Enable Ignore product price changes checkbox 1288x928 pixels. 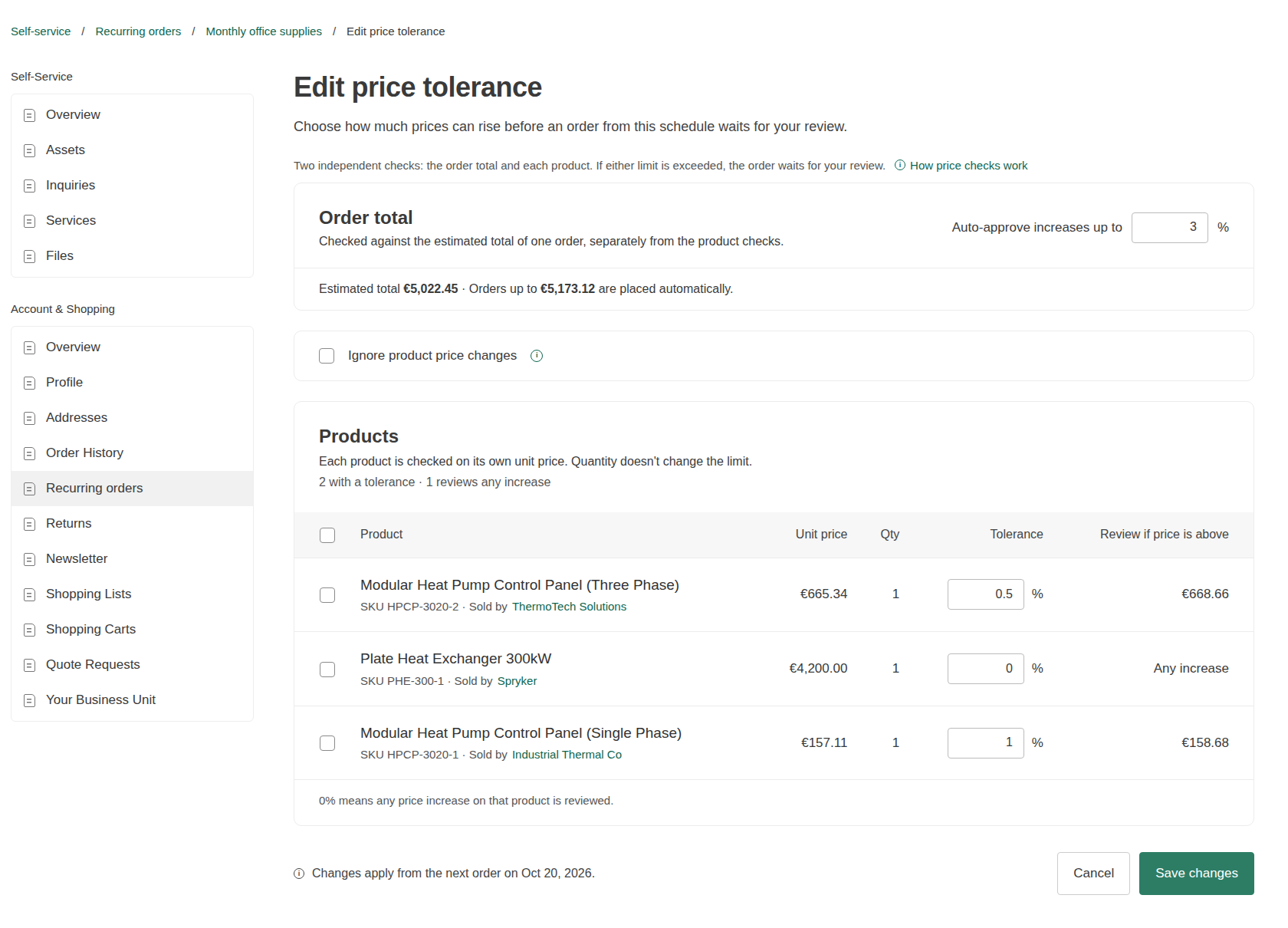tap(327, 356)
